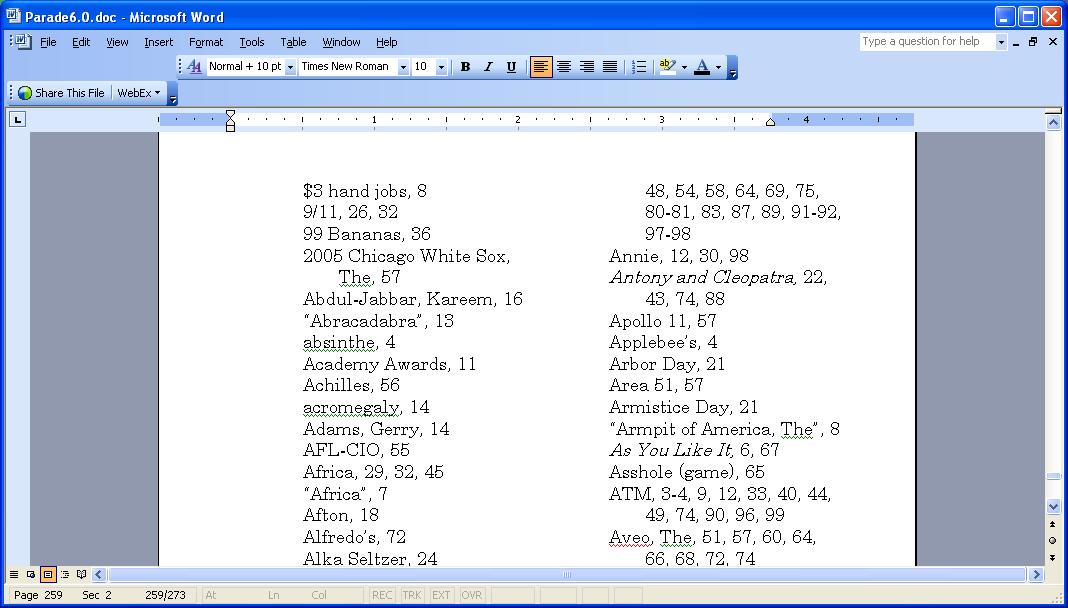This screenshot has width=1068, height=608.
Task: Click the Underline button
Action: pyautogui.click(x=511, y=67)
